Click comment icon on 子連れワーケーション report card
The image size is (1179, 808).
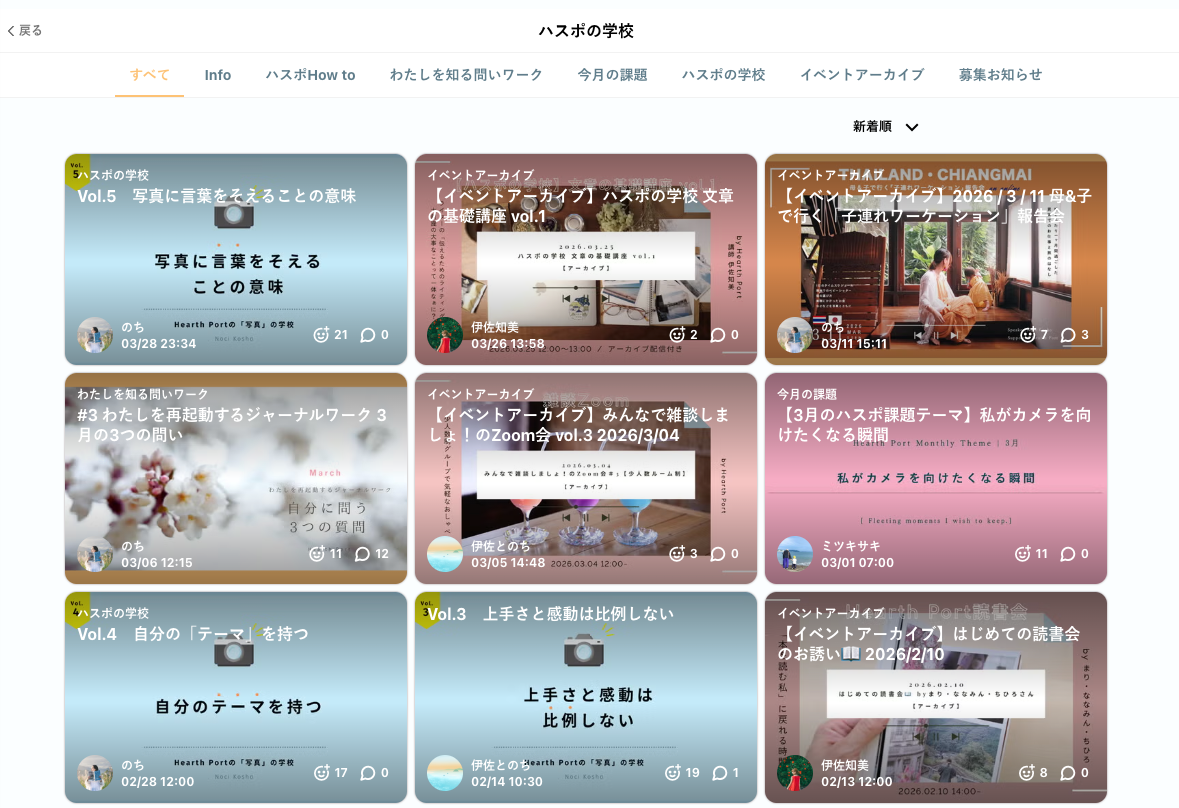pyautogui.click(x=1068, y=335)
